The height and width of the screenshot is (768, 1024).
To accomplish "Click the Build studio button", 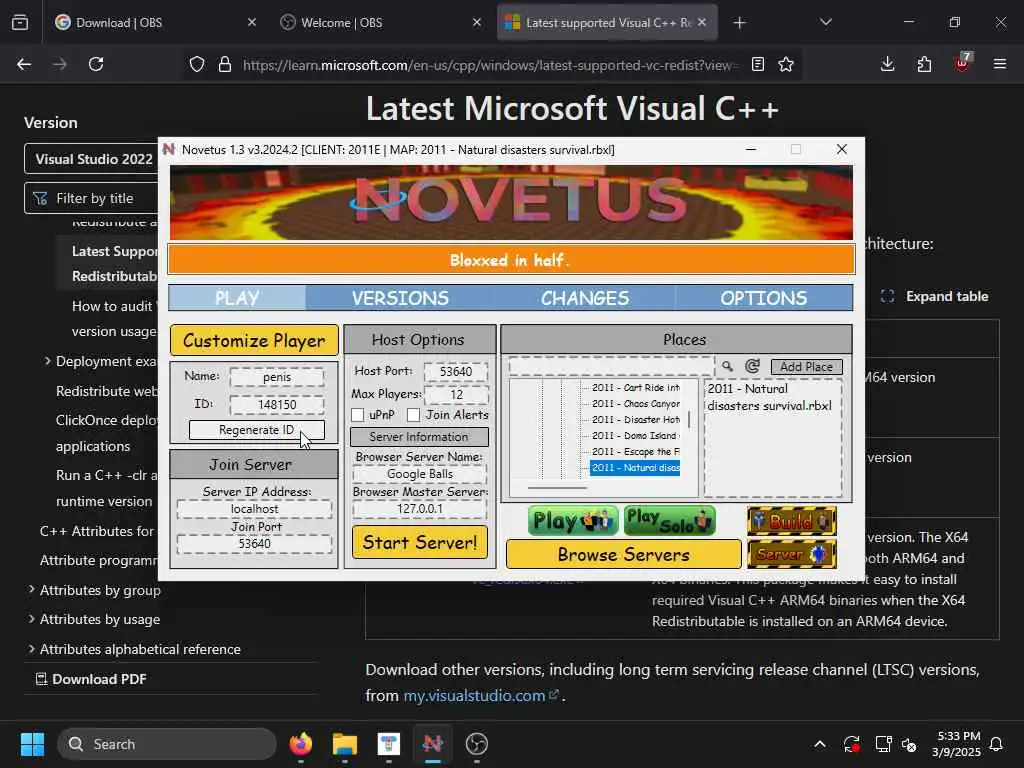I will [792, 521].
